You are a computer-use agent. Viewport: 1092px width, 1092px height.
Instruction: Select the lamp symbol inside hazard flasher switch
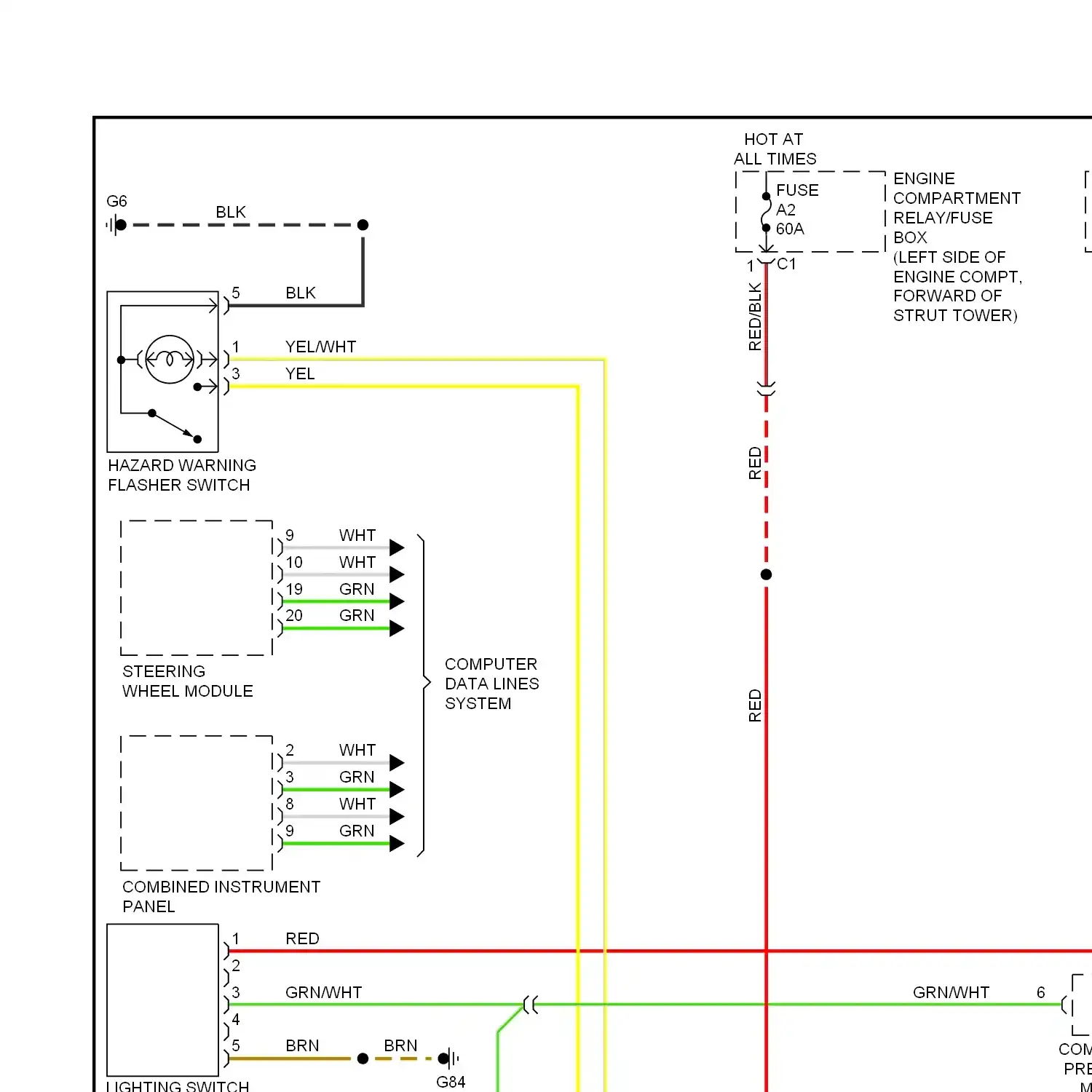(x=170, y=360)
